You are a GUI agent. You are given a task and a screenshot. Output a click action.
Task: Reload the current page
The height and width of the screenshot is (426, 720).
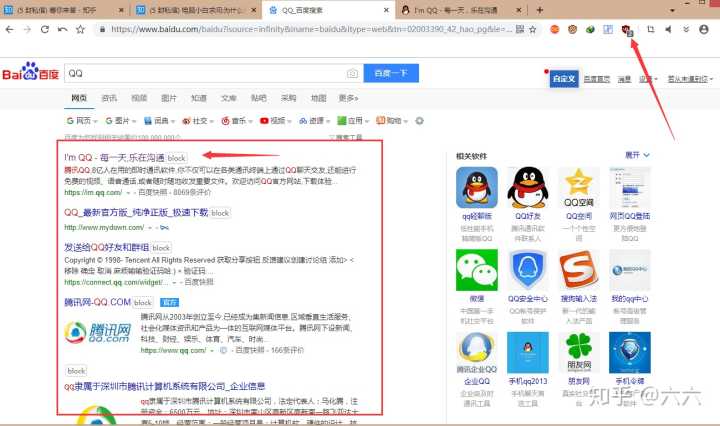(x=45, y=29)
